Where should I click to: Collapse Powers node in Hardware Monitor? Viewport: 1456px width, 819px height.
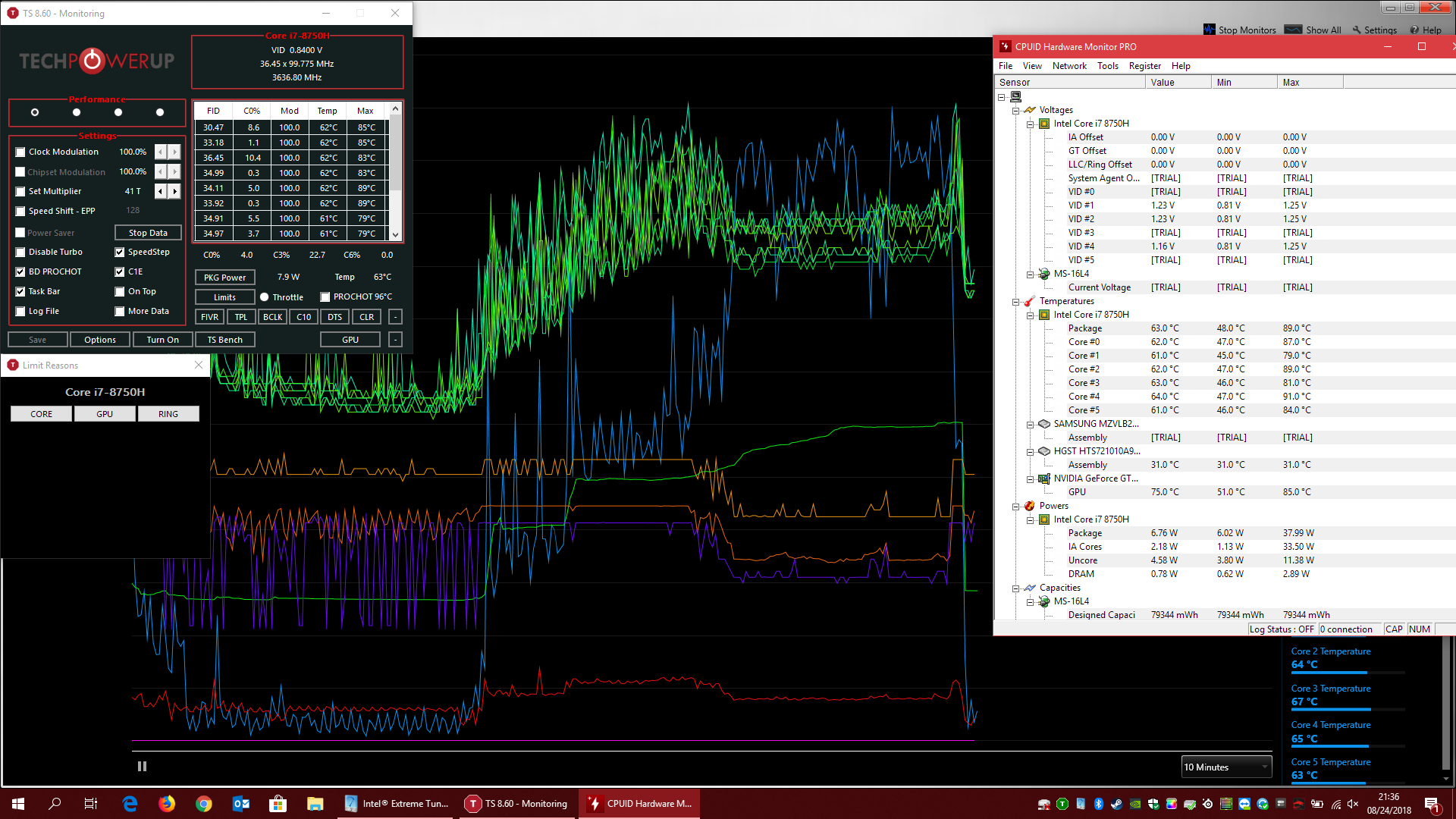point(1015,506)
